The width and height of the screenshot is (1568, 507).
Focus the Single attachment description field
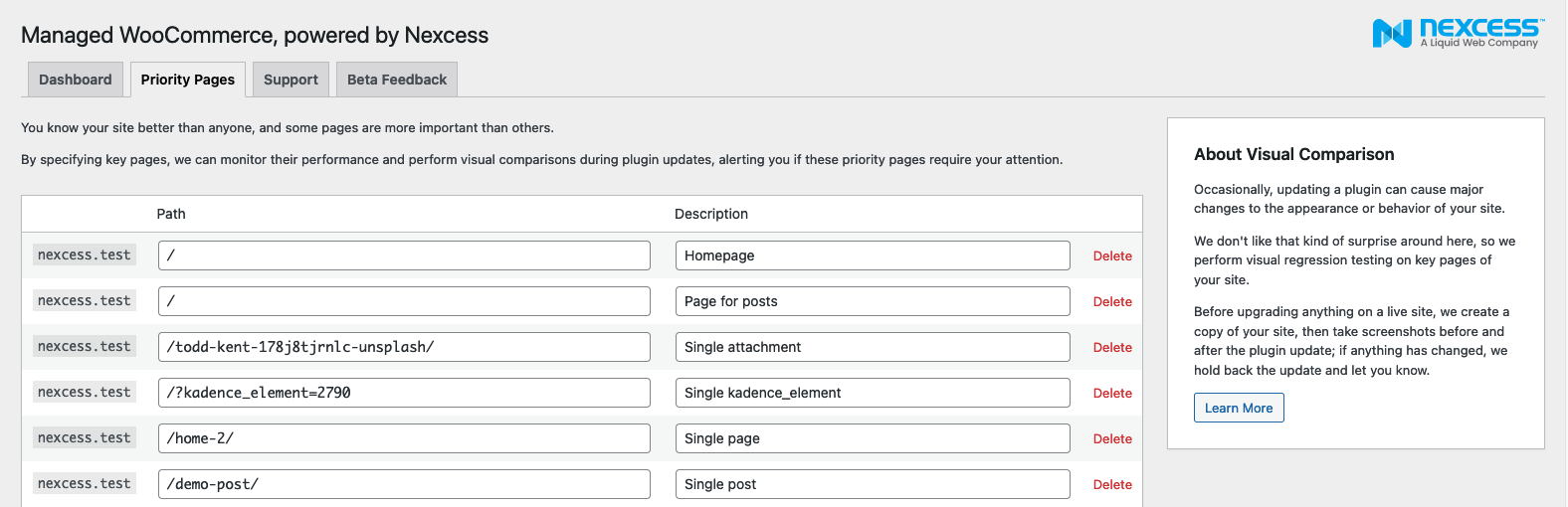(872, 347)
